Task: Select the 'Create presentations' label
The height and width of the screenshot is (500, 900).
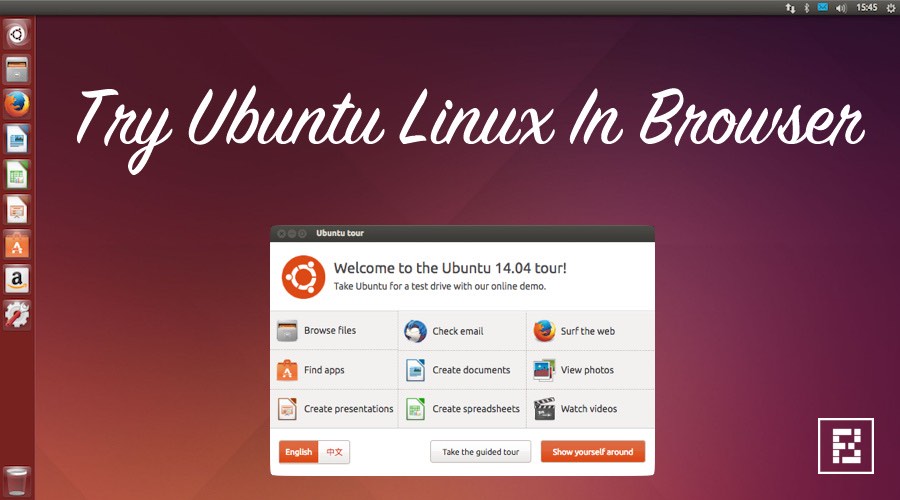Action: [348, 409]
